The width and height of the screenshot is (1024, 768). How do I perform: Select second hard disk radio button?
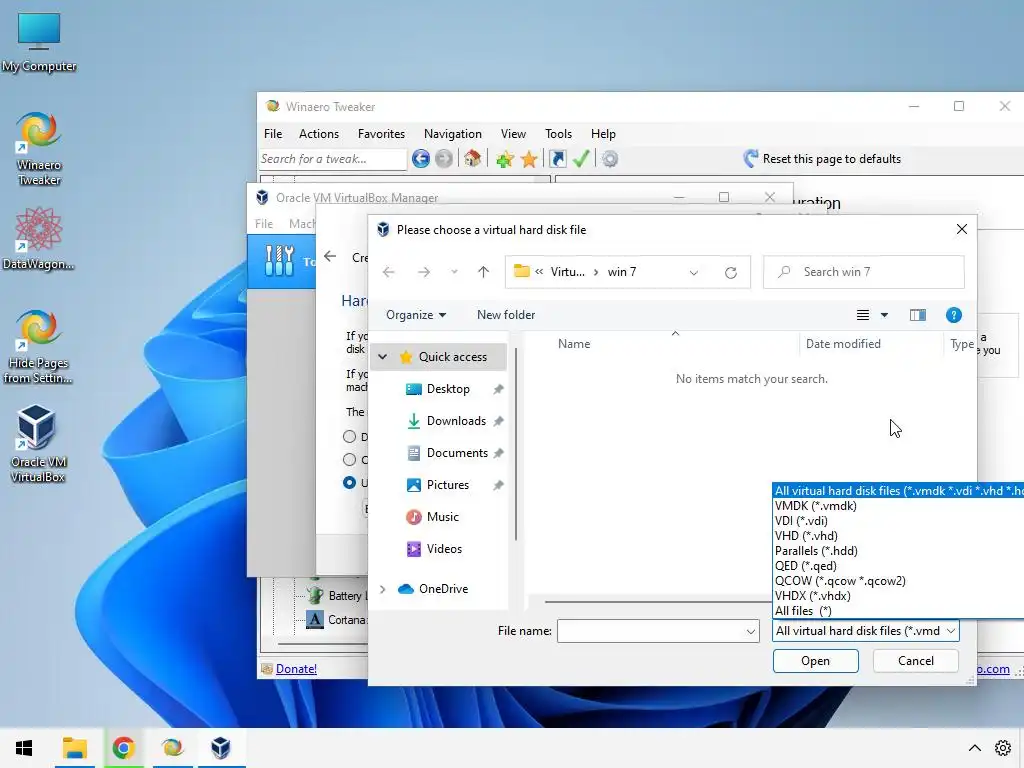349,460
